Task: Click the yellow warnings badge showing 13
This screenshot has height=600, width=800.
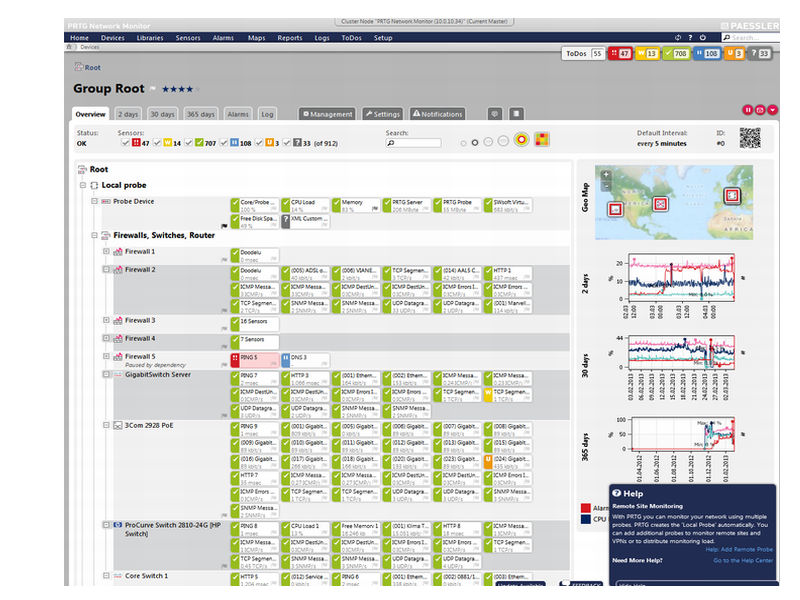Action: click(x=647, y=54)
